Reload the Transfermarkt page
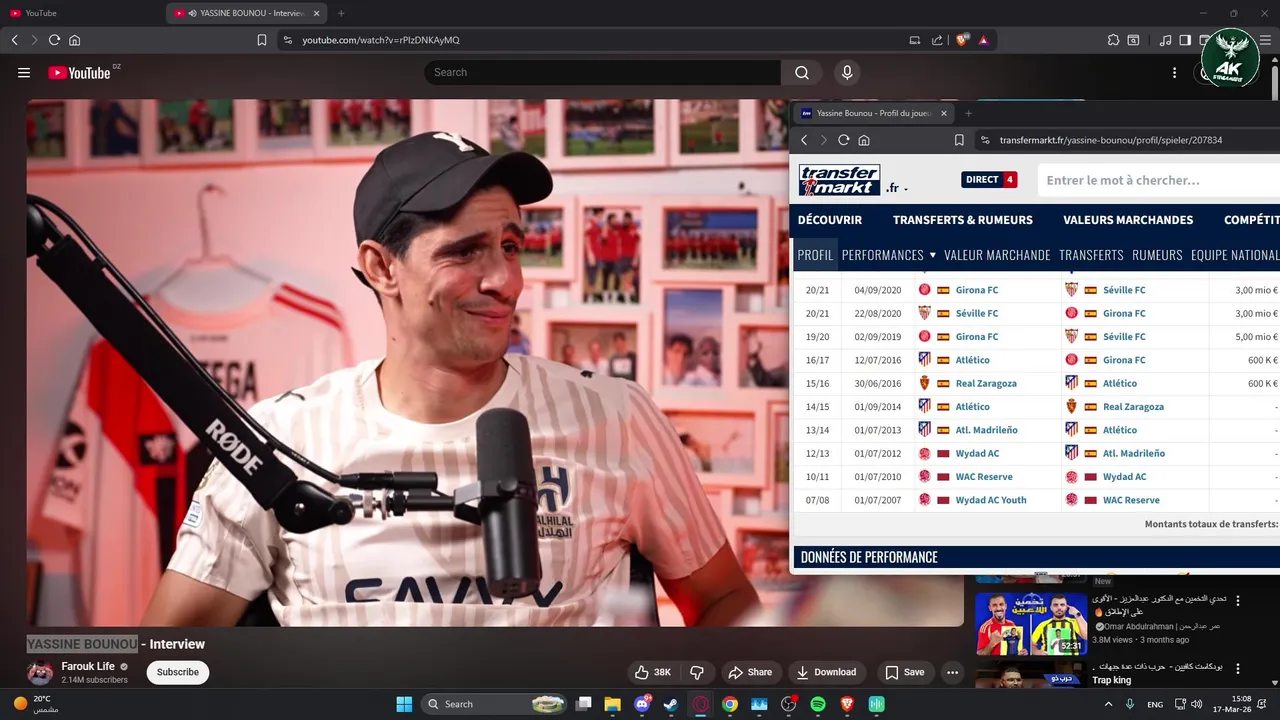This screenshot has width=1280, height=720. pyautogui.click(x=844, y=140)
